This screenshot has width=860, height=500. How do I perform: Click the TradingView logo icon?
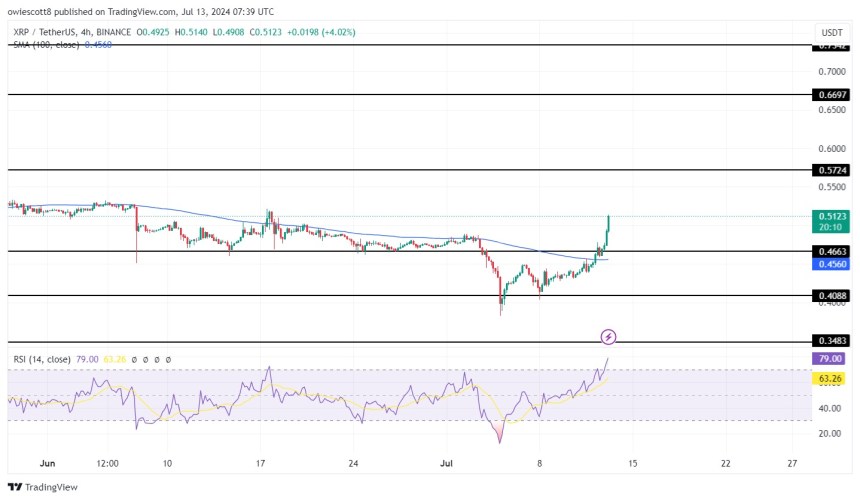pyautogui.click(x=13, y=487)
